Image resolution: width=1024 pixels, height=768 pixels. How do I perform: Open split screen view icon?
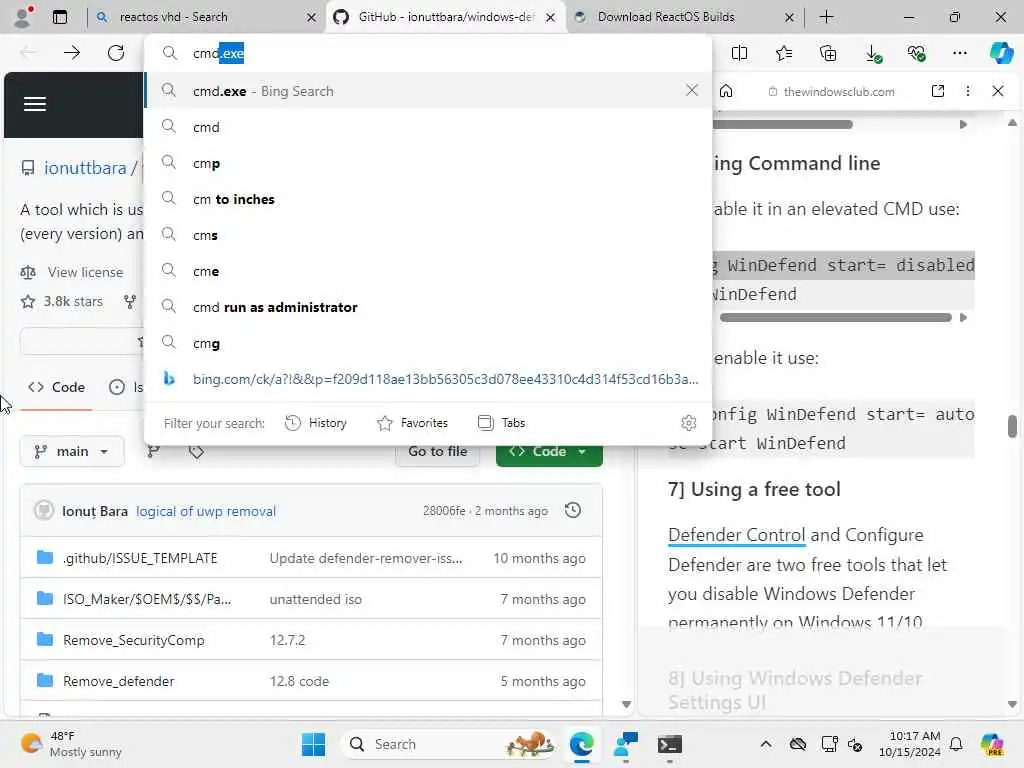click(x=739, y=53)
